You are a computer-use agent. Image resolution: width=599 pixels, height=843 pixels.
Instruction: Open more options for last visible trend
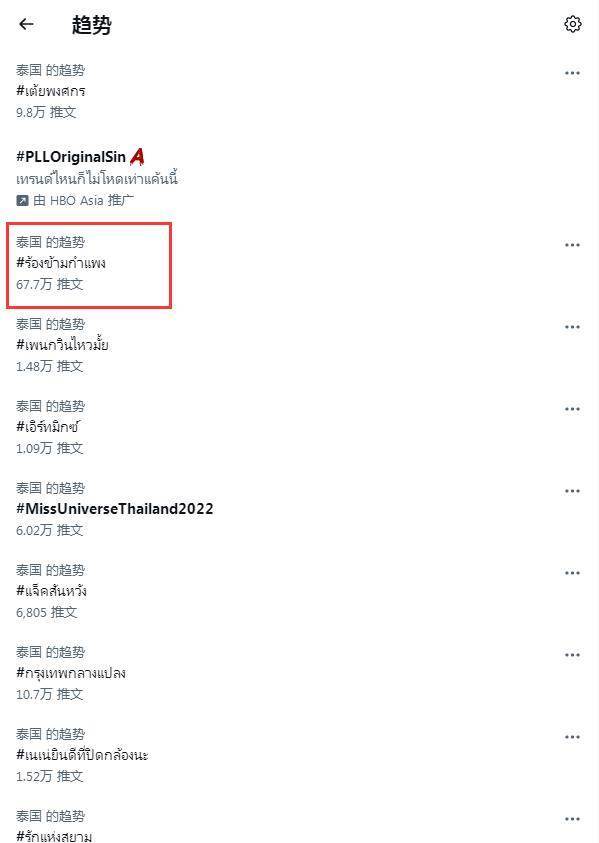click(572, 819)
